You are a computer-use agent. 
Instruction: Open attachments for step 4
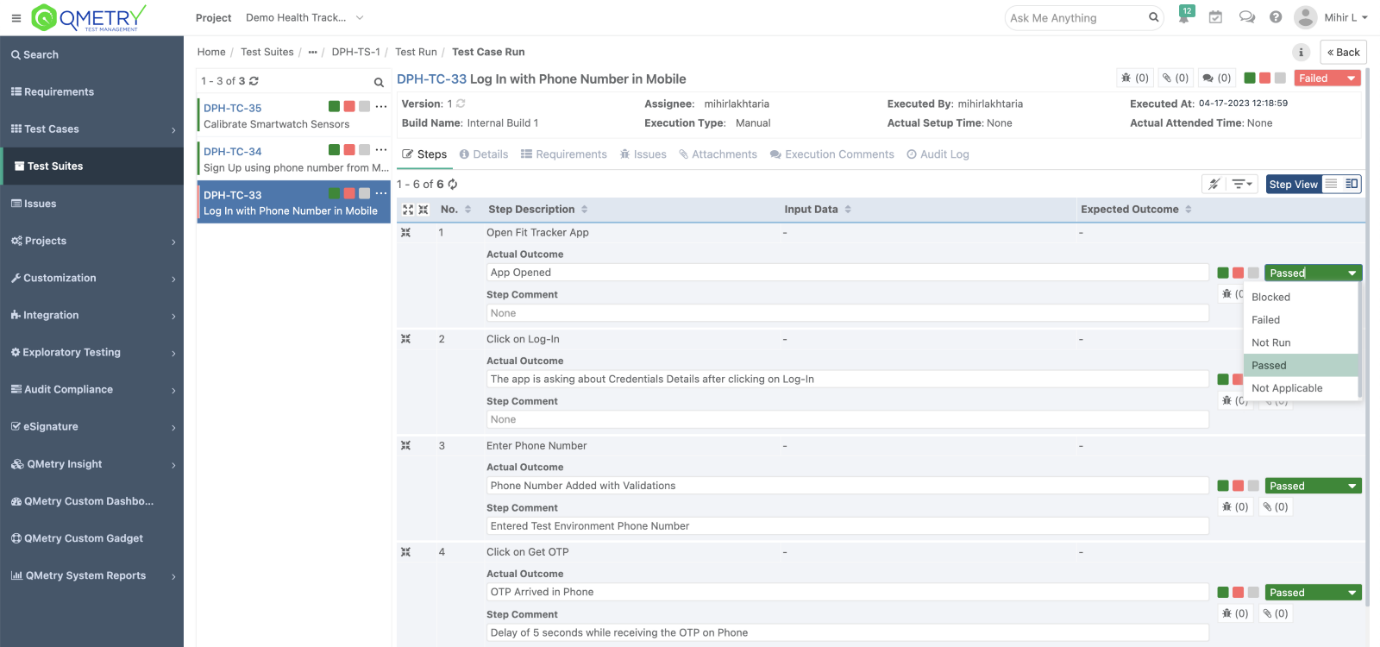tap(1275, 614)
